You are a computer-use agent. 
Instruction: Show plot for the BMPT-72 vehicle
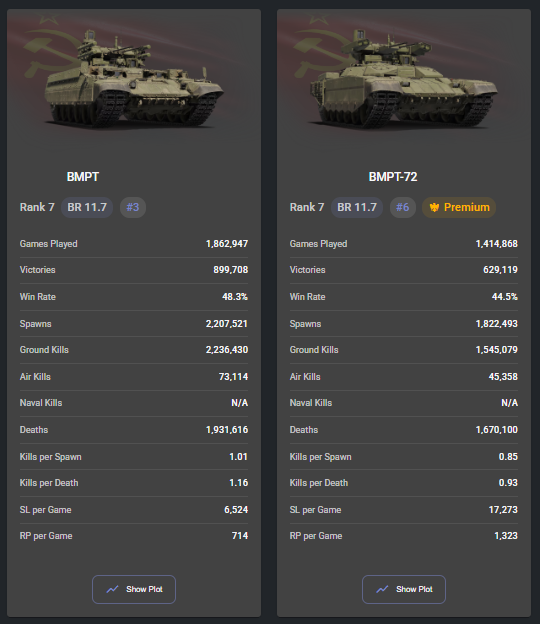pos(404,589)
